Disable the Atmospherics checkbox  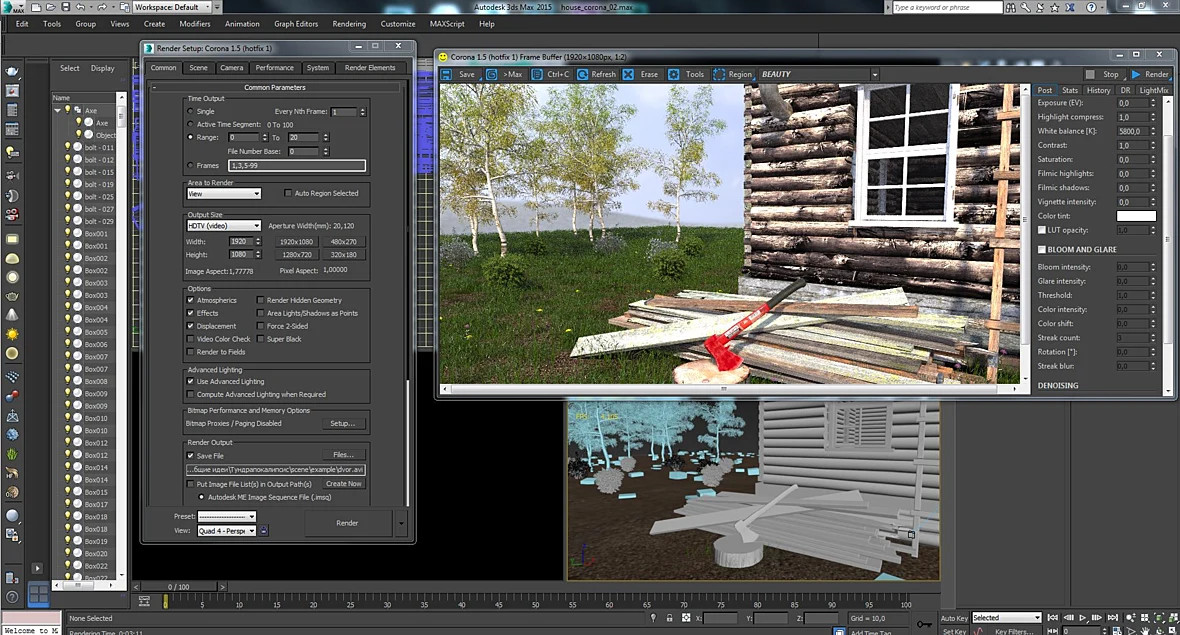coord(190,300)
